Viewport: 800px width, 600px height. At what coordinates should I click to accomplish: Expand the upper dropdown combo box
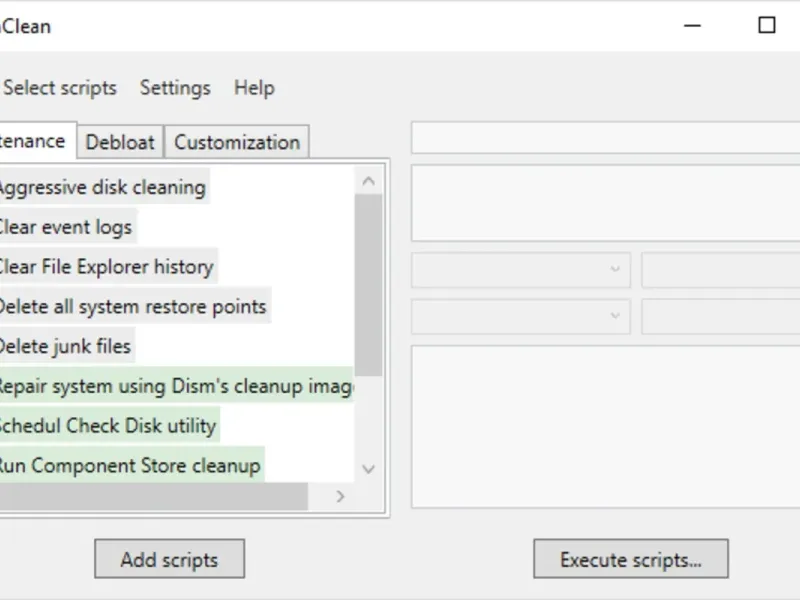tap(520, 270)
